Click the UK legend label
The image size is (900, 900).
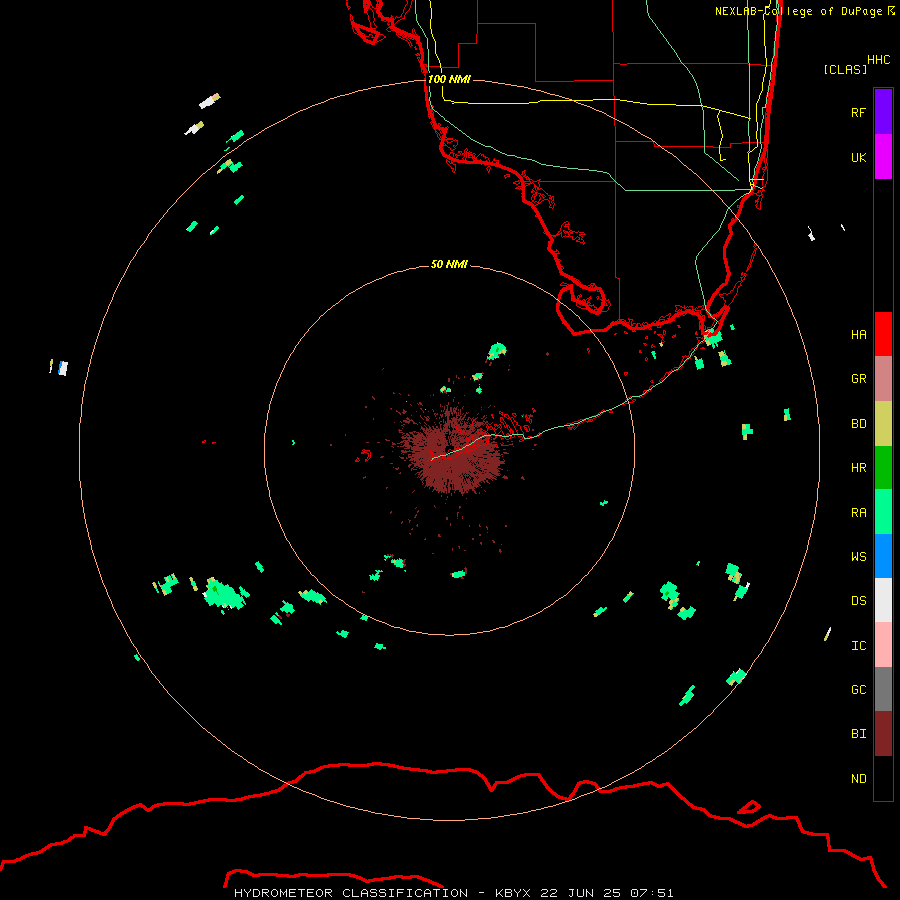[858, 157]
